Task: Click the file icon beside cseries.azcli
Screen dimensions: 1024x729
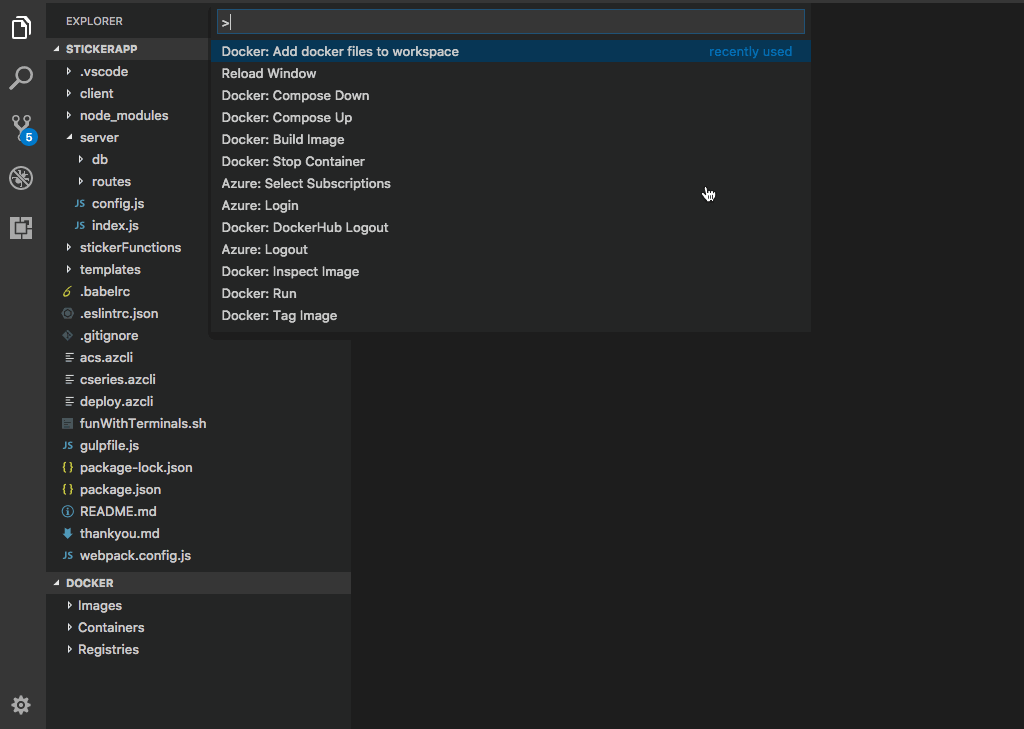Action: pos(69,380)
